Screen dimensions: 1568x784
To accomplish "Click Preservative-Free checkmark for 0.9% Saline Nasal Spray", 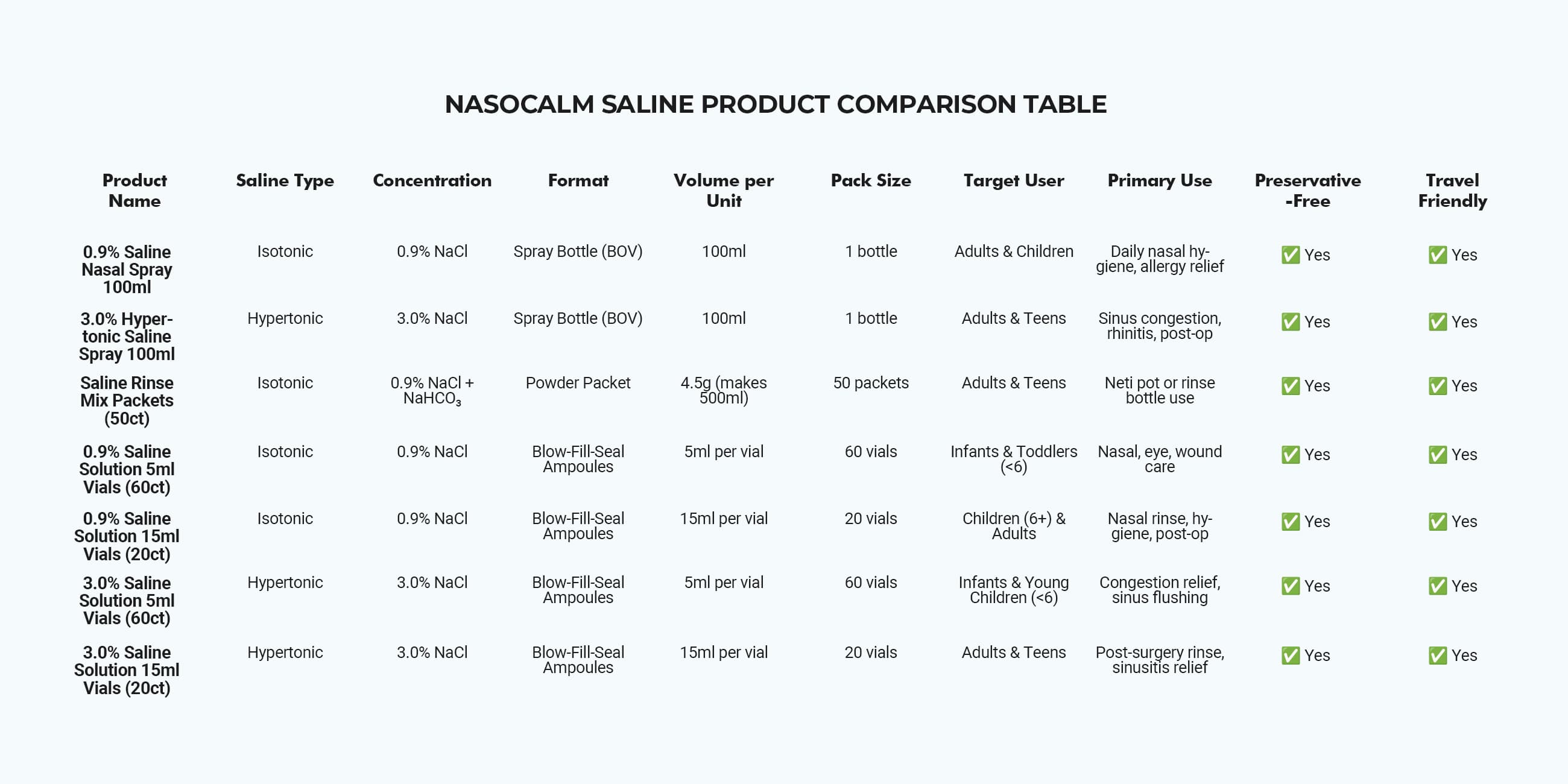I will point(1290,254).
